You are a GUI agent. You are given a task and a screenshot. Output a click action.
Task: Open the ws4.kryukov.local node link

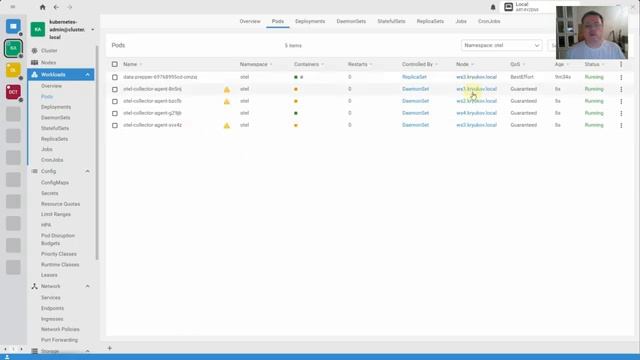[x=476, y=113]
